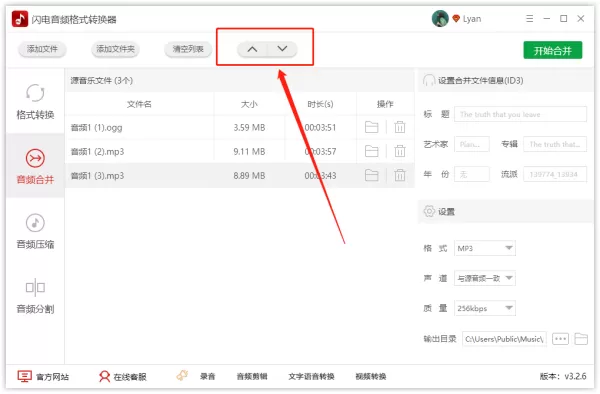Click the Lyan username
Viewport: 600px width, 394px height.
(472, 19)
